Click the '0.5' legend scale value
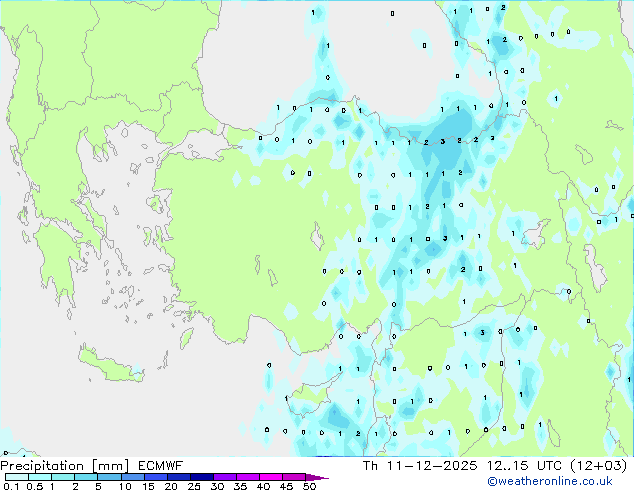Image resolution: width=634 pixels, height=490 pixels. tap(35, 486)
